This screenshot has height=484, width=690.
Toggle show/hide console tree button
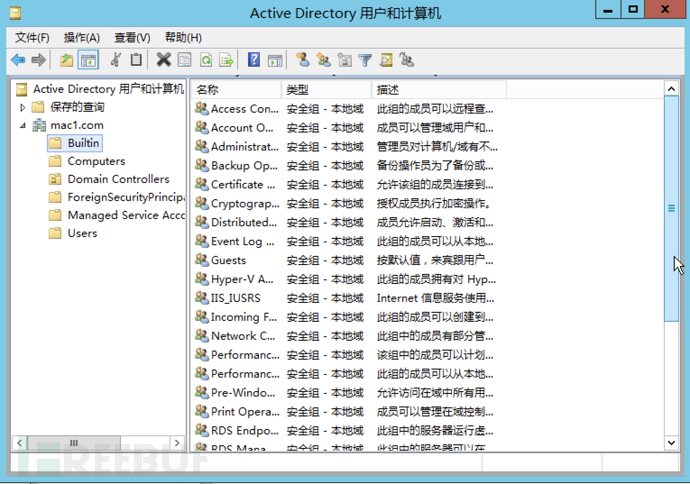(x=88, y=60)
